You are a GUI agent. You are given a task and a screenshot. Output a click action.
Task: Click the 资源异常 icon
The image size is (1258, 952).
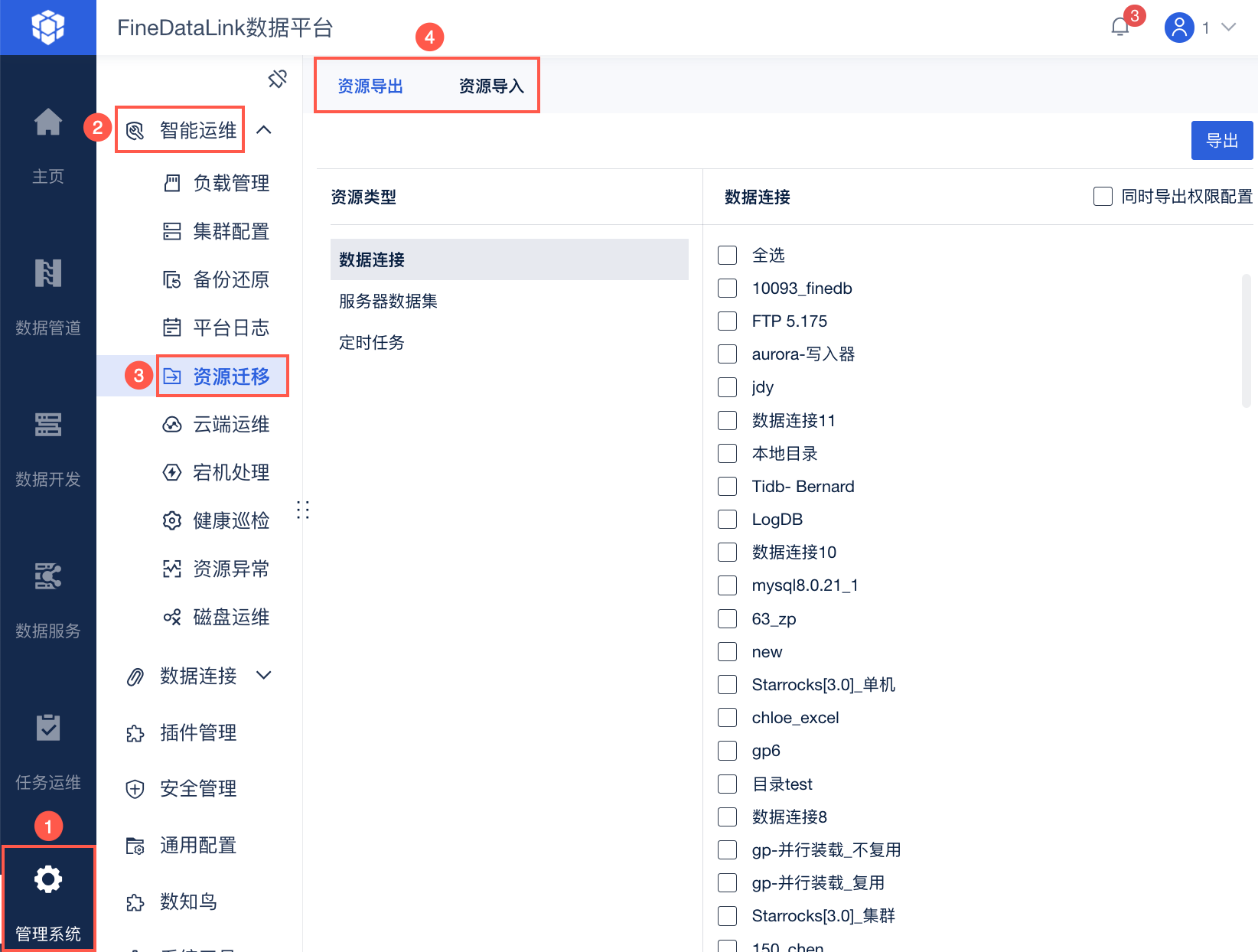point(172,569)
